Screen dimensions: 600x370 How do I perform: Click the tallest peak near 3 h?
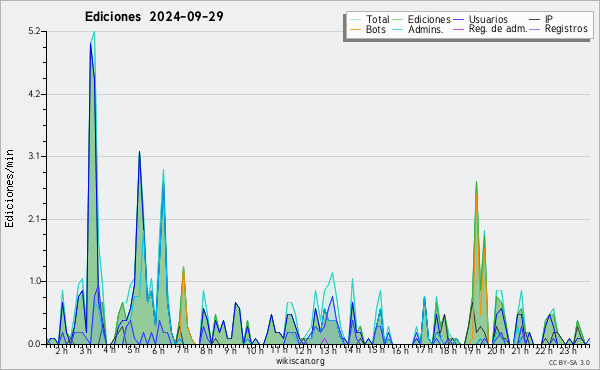pyautogui.click(x=94, y=33)
